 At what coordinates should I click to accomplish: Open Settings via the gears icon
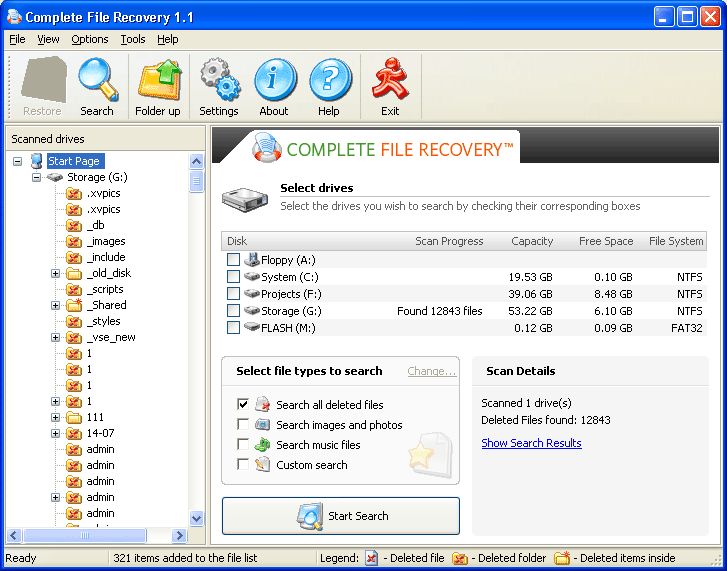[x=220, y=79]
